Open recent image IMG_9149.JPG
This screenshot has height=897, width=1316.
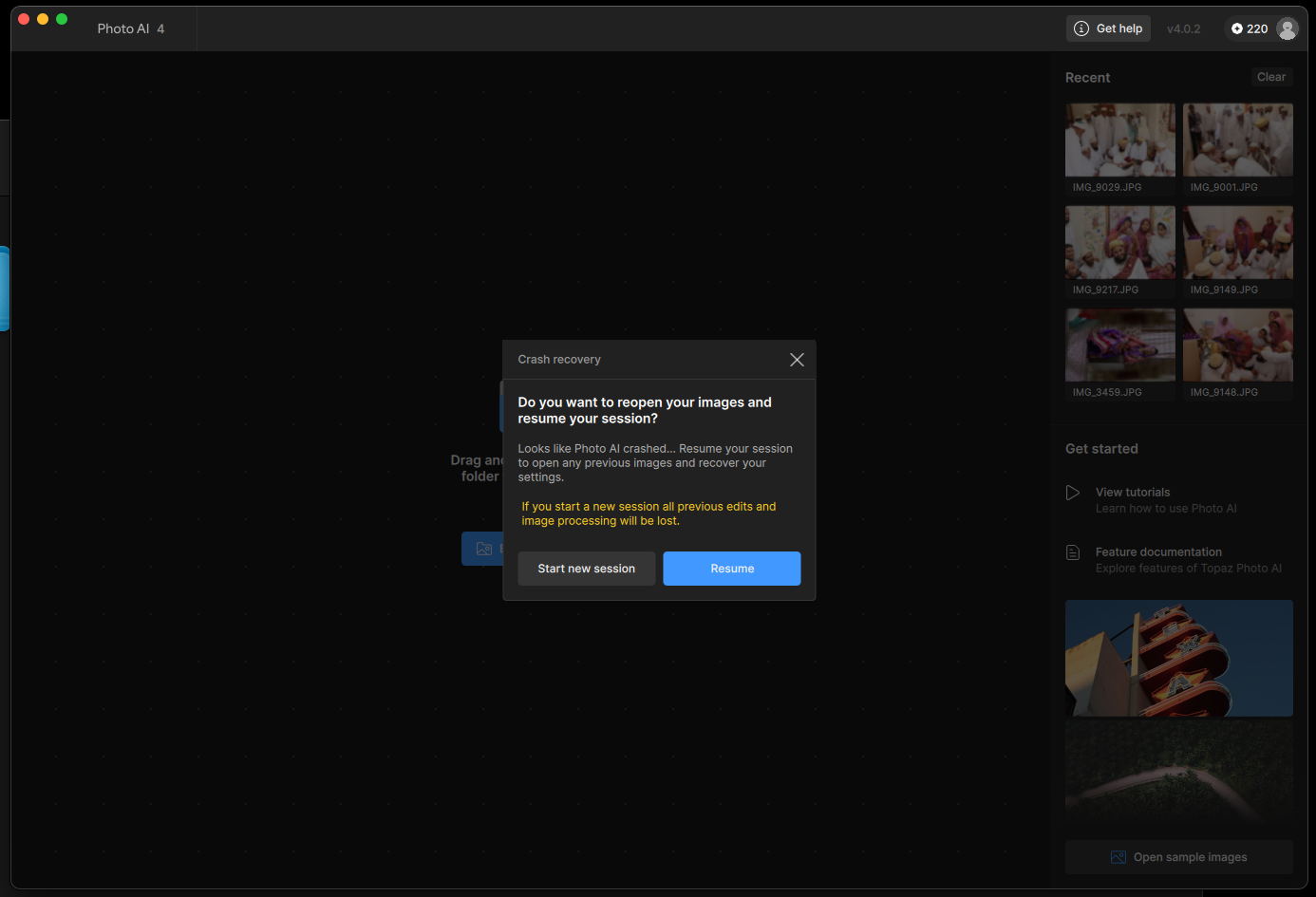tap(1238, 251)
